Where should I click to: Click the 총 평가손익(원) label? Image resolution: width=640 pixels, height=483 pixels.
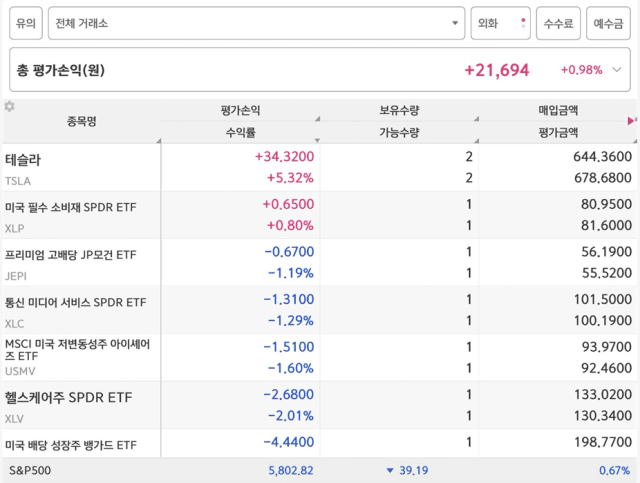(60, 70)
